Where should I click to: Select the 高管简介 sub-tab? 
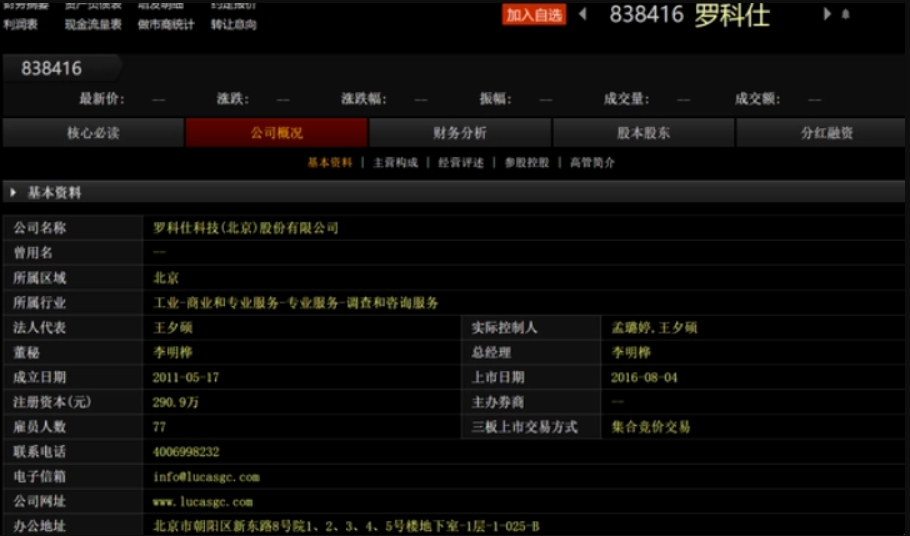592,162
